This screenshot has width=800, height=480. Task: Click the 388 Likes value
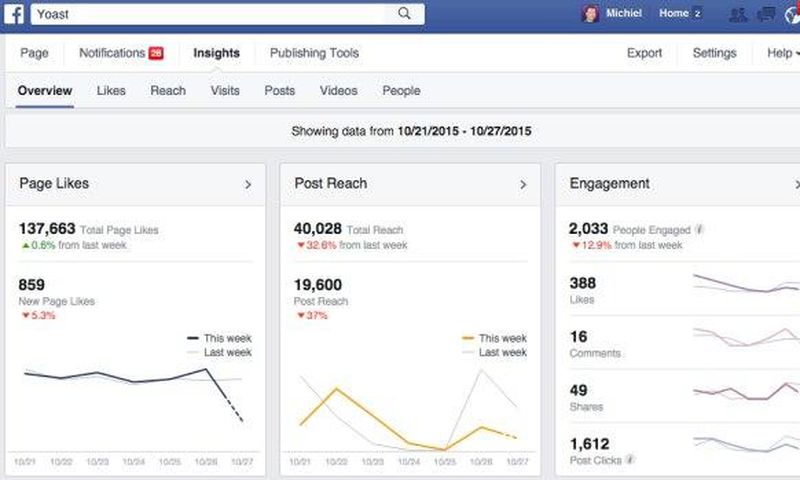(583, 283)
